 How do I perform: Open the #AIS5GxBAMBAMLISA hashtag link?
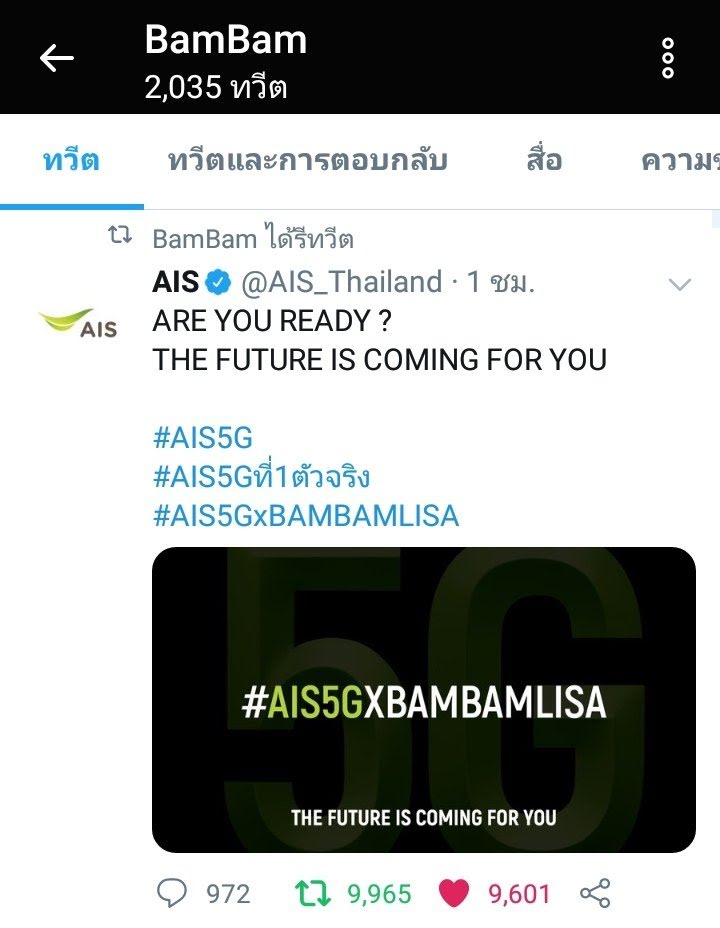[306, 516]
